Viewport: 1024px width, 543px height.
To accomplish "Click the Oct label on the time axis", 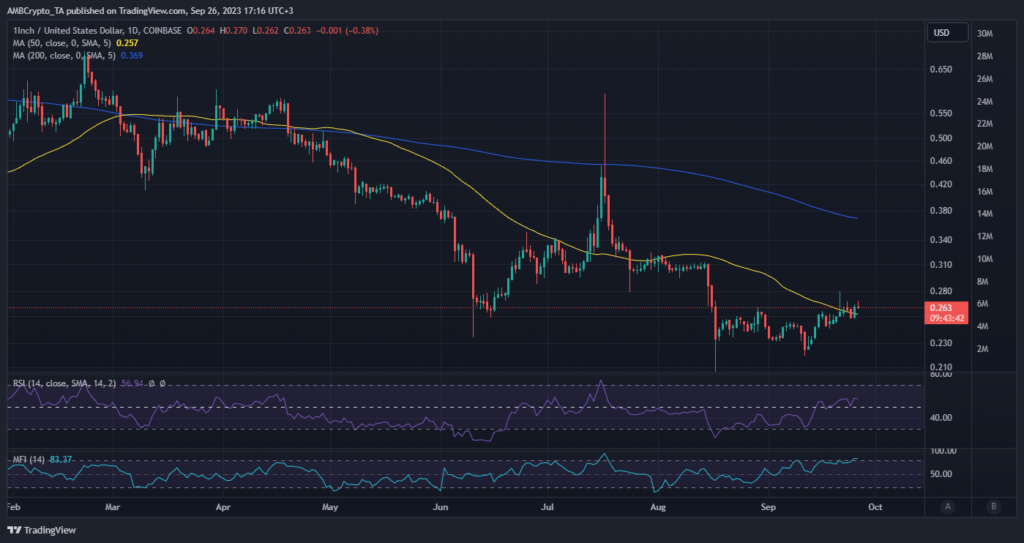I will (x=874, y=507).
